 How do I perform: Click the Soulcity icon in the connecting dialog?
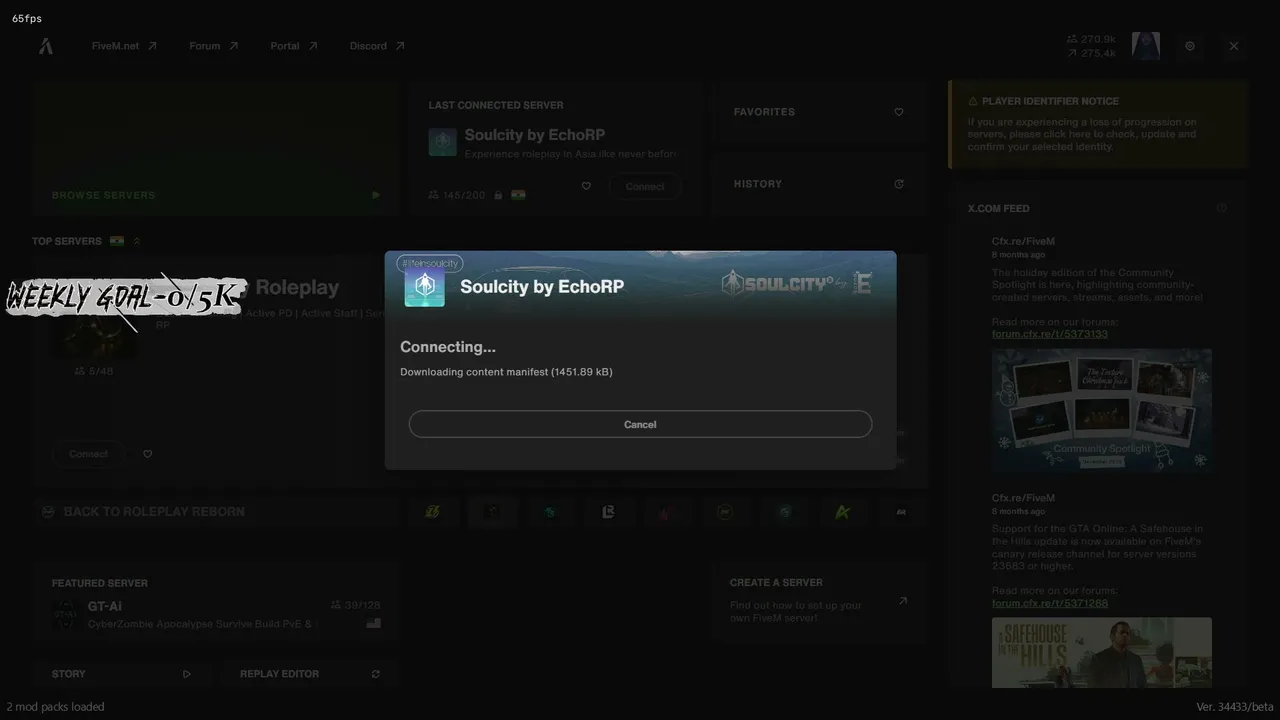coord(425,287)
